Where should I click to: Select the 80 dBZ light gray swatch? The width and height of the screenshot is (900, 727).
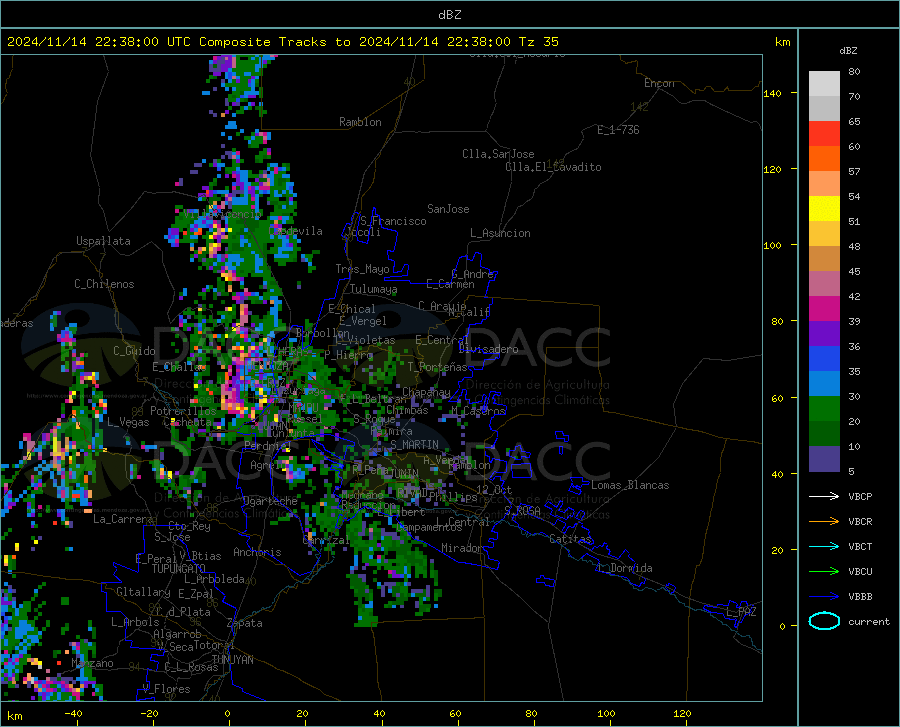pyautogui.click(x=824, y=84)
